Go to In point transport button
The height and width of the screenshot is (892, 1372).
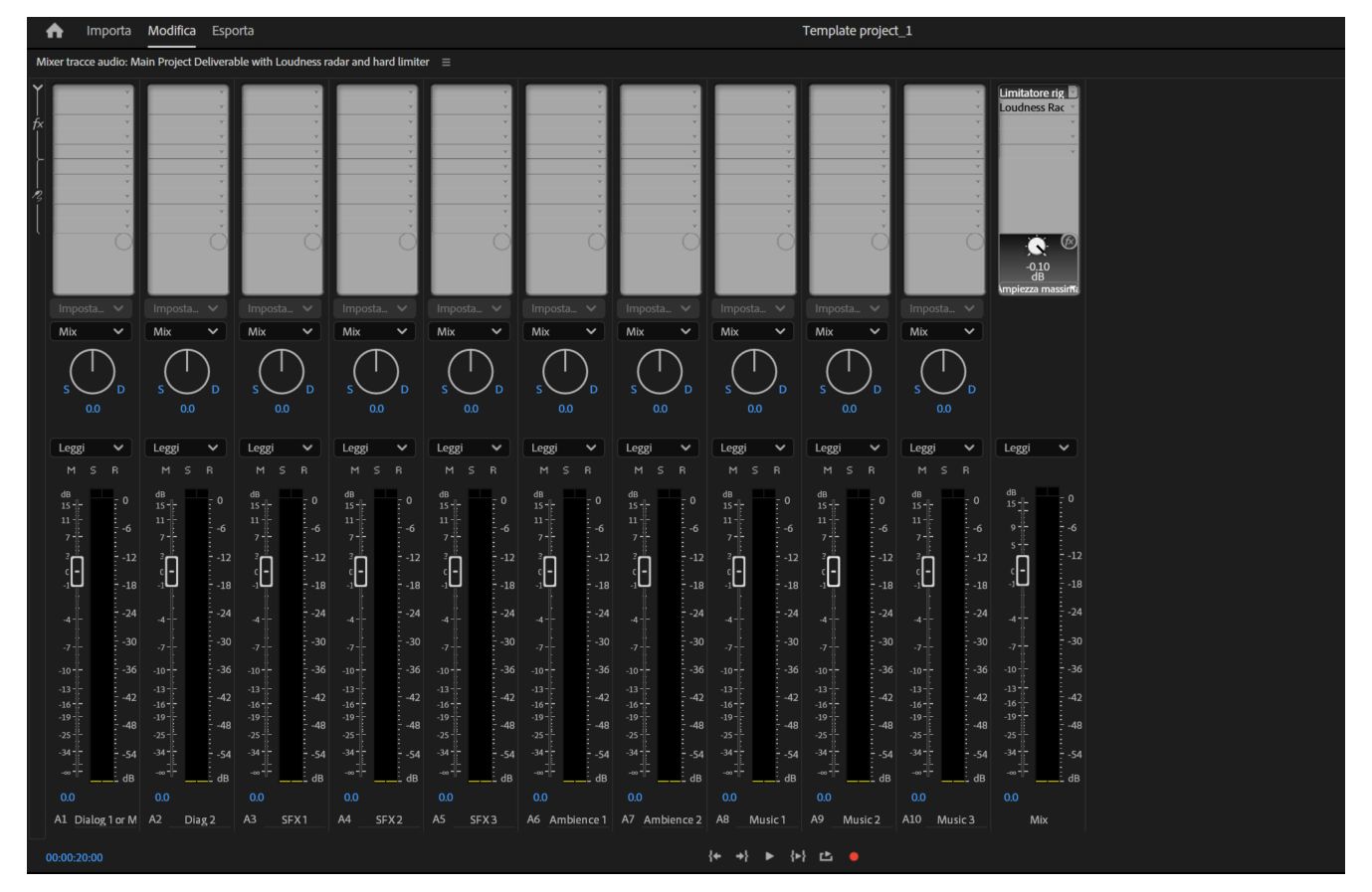(714, 856)
